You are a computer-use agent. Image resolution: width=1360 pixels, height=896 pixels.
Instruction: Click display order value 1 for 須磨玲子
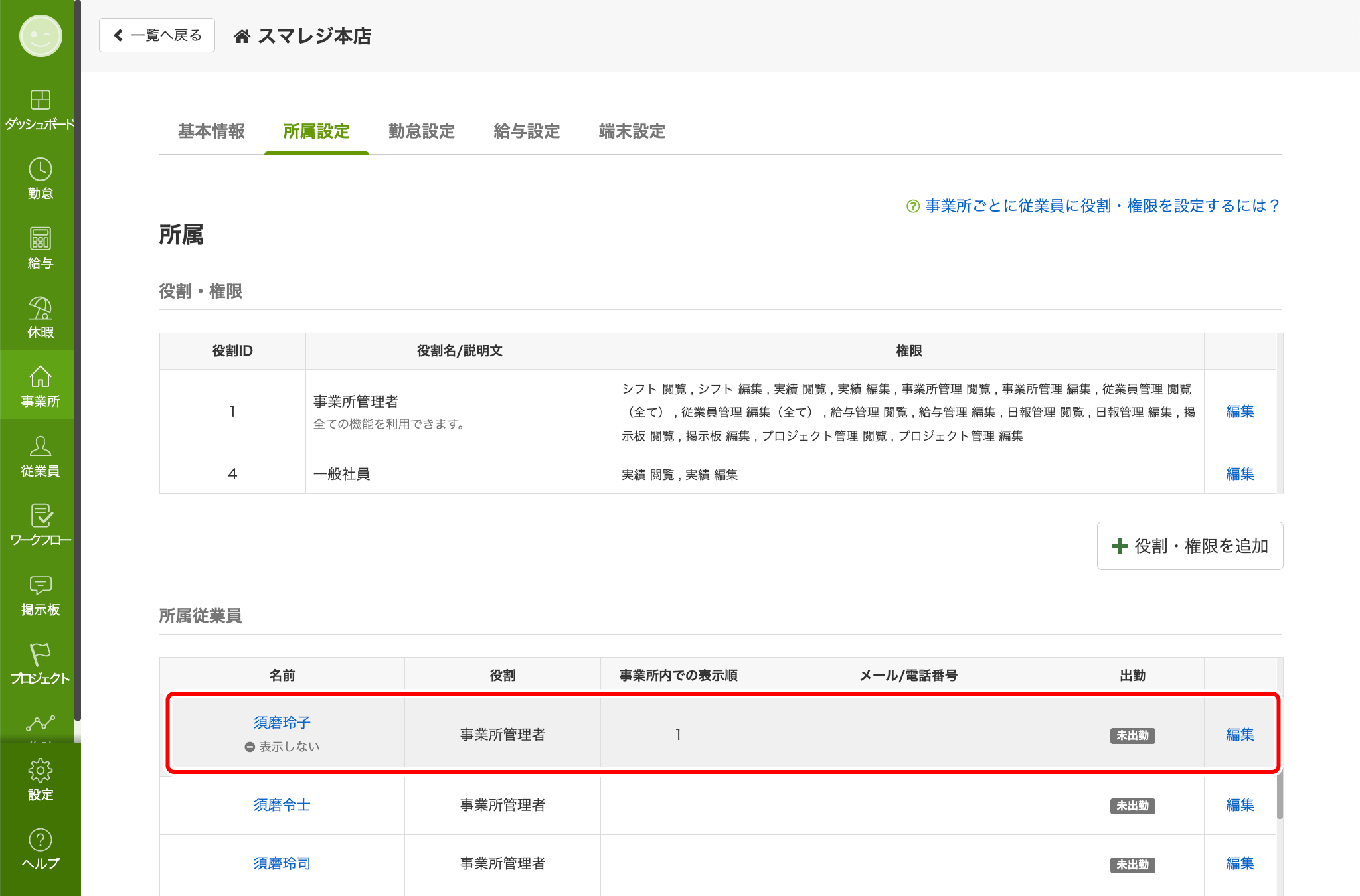678,735
